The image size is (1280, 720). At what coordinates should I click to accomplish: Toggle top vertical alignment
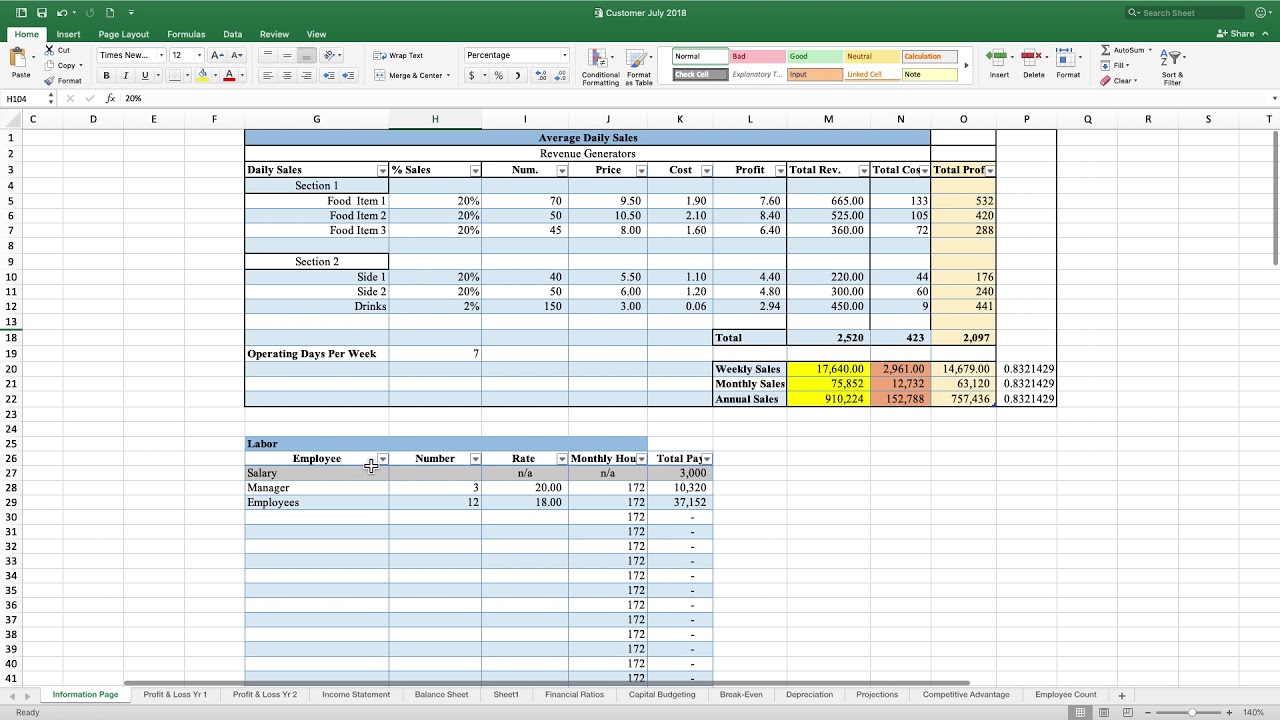pos(268,55)
